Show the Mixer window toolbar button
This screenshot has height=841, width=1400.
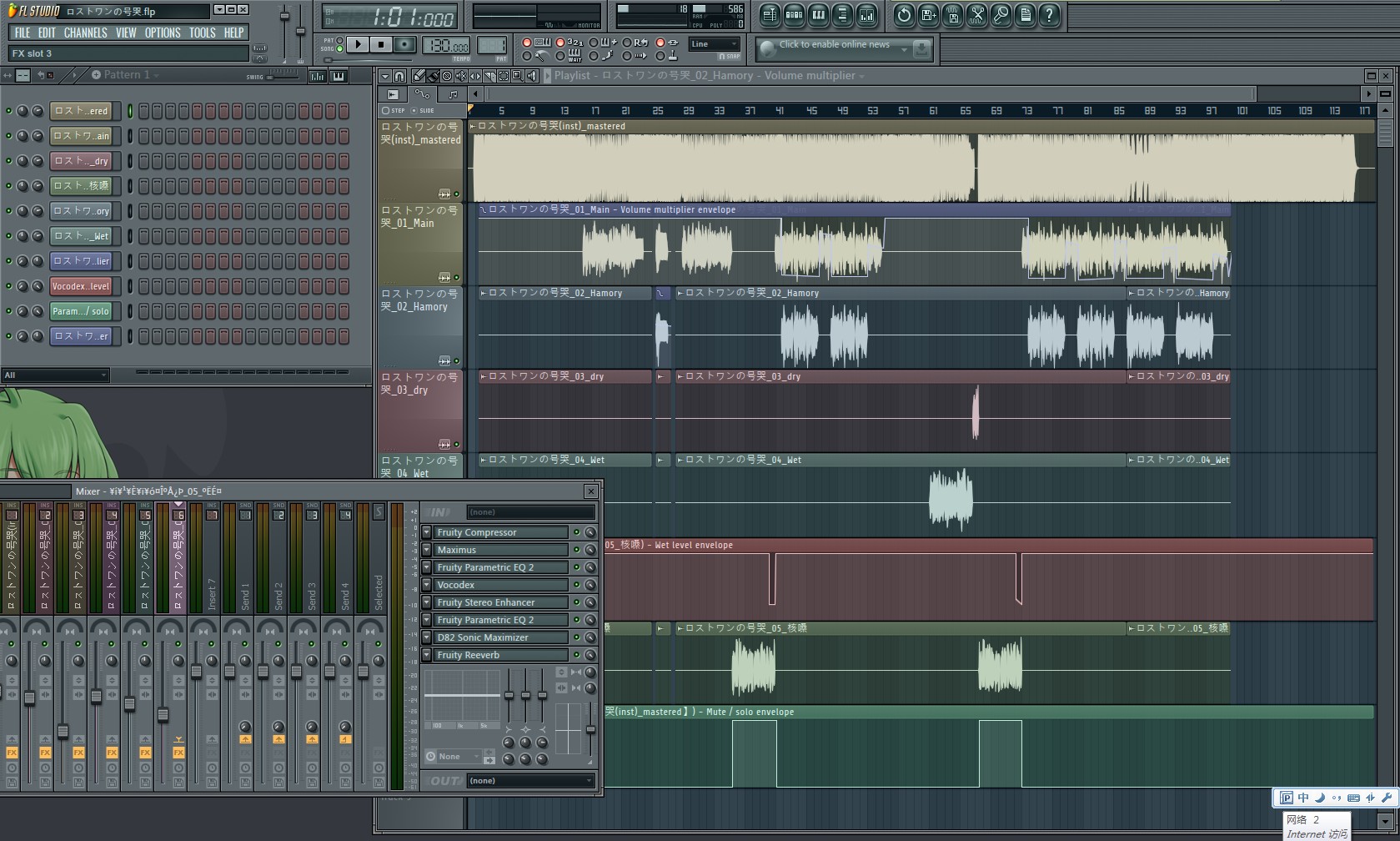pyautogui.click(x=866, y=15)
